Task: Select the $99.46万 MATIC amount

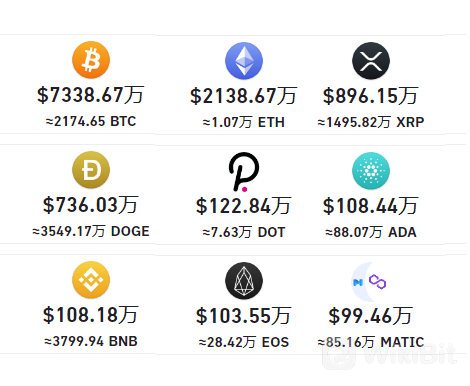Action: coord(371,316)
